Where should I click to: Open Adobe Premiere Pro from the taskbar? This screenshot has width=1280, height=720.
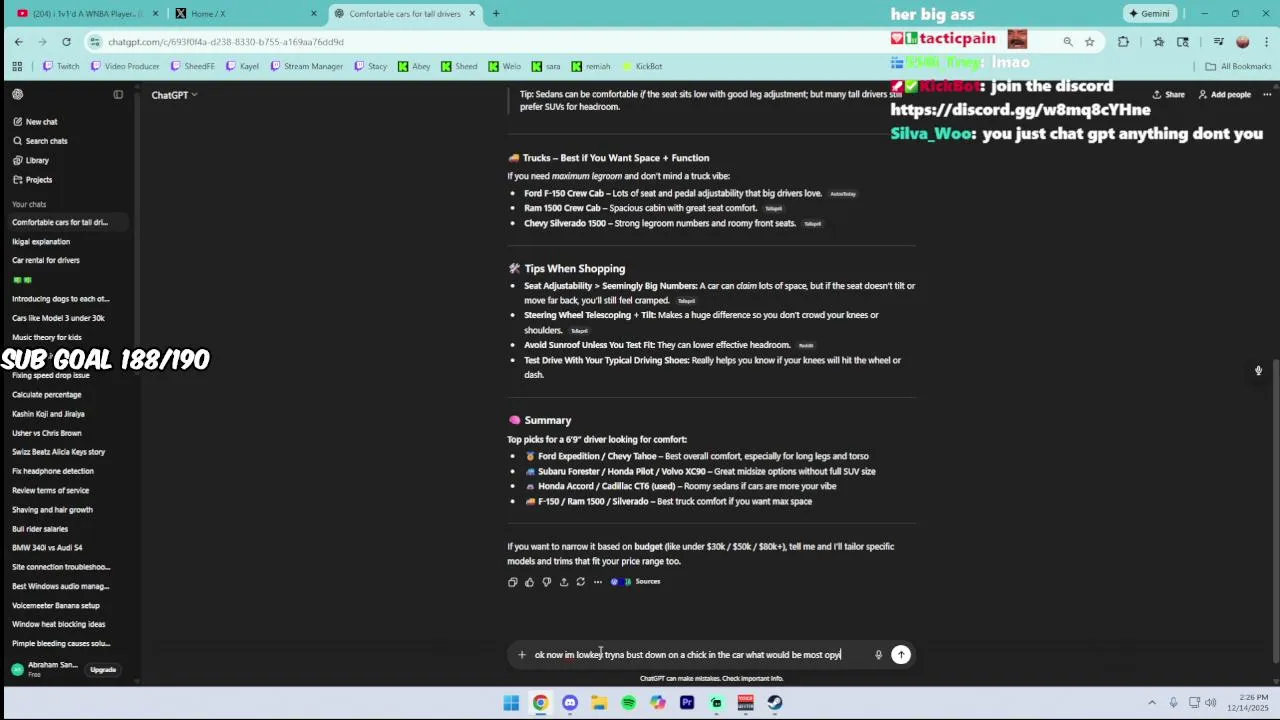[x=687, y=703]
